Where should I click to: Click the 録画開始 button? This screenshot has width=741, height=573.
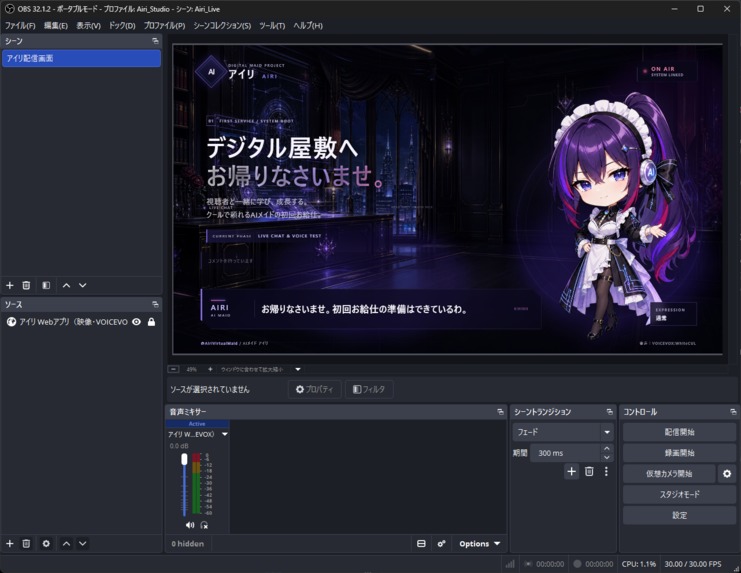[x=679, y=453]
